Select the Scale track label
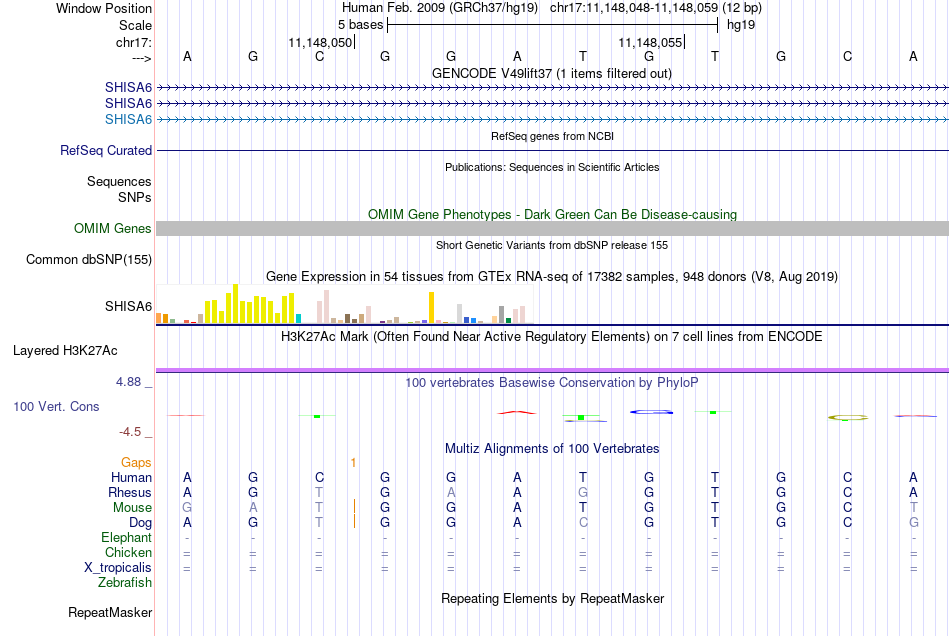Viewport: 950px width, 636px height. (135, 25)
